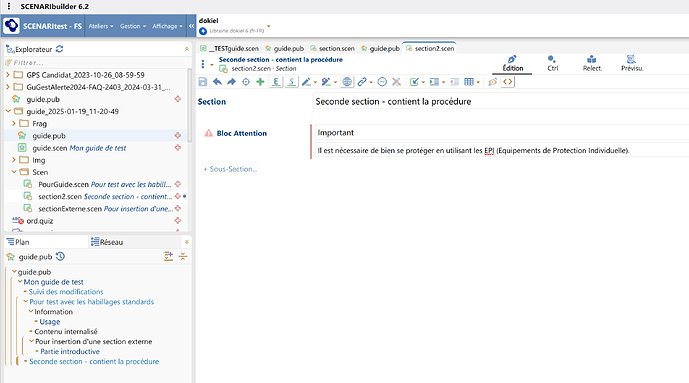Collapse the side panel with double chevron

pyautogui.click(x=192, y=26)
